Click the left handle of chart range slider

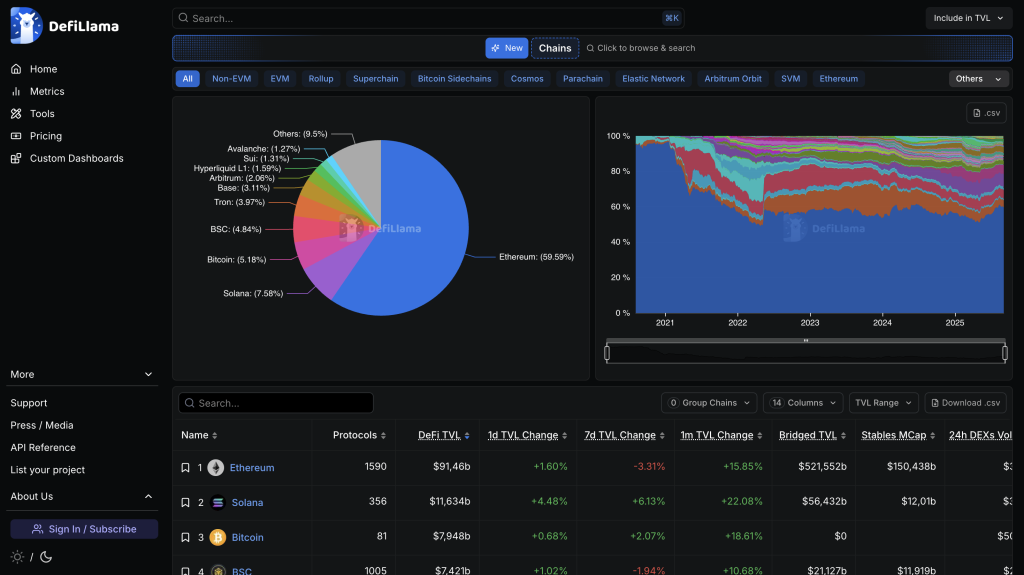point(607,353)
